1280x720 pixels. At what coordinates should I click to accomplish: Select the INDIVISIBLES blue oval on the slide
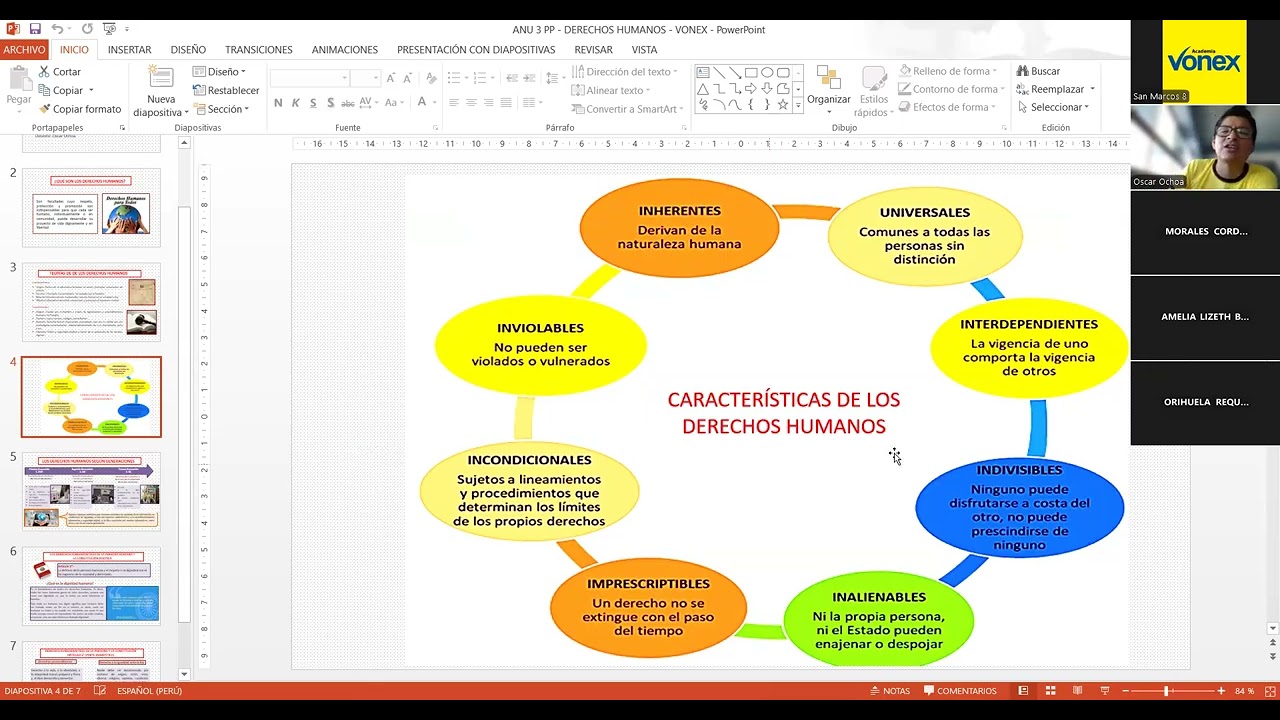click(x=1019, y=507)
